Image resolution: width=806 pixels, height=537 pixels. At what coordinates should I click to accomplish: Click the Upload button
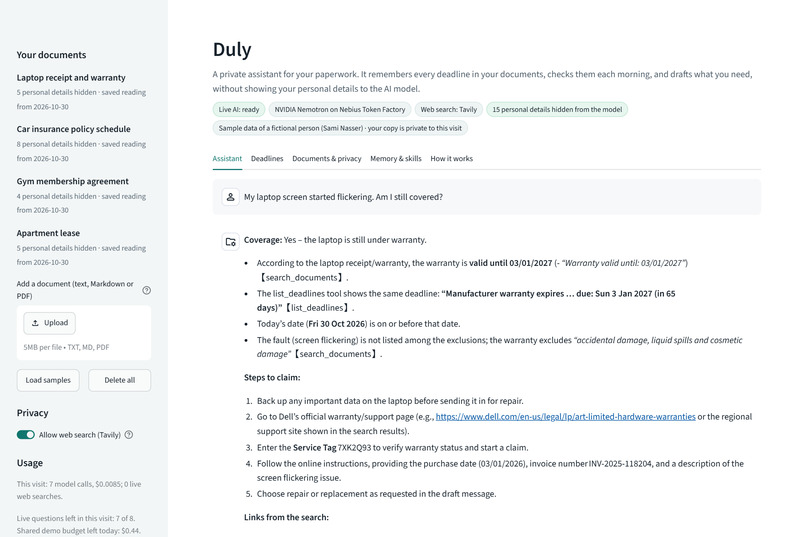[49, 323]
